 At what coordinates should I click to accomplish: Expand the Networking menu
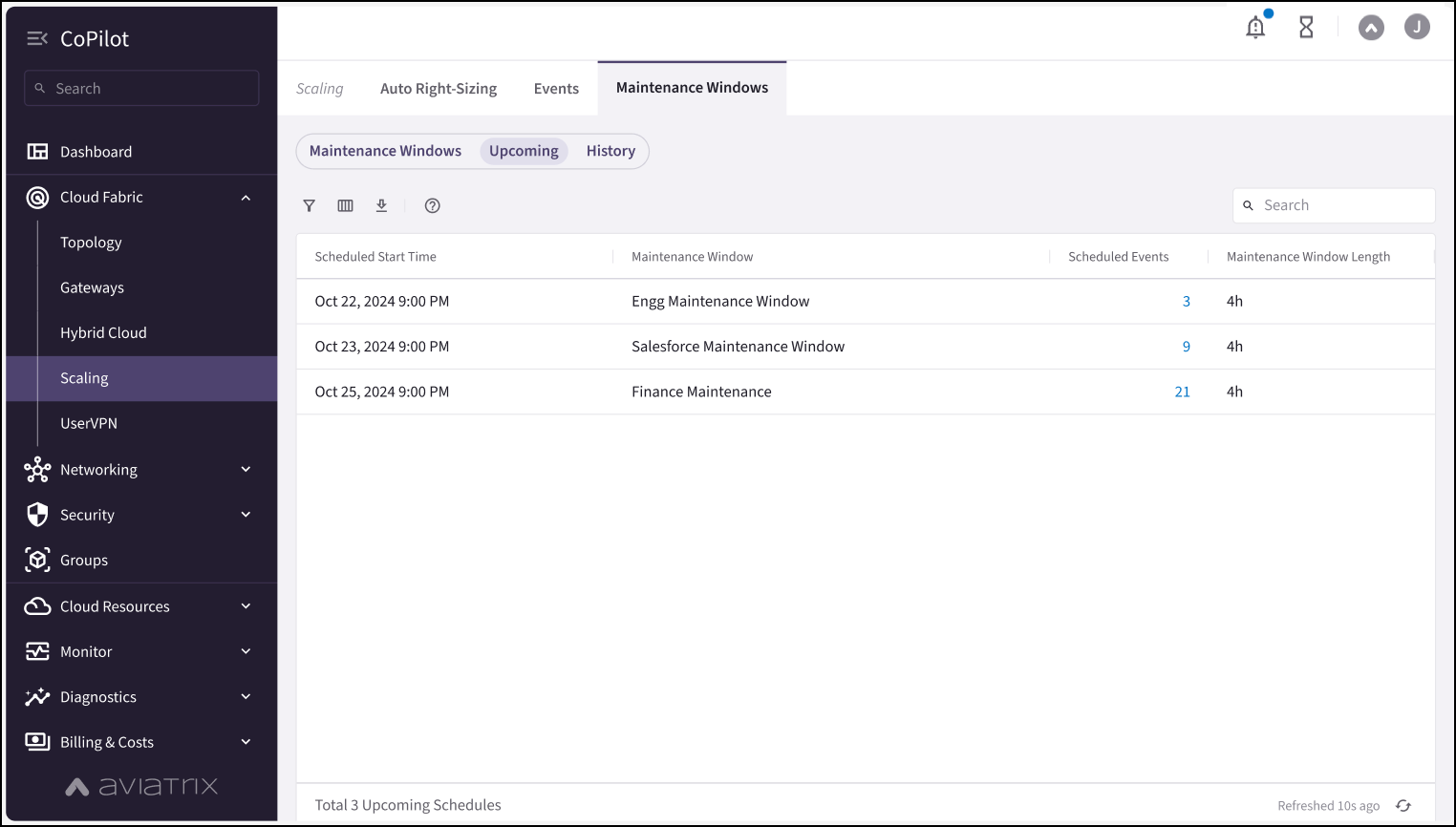[x=246, y=470]
